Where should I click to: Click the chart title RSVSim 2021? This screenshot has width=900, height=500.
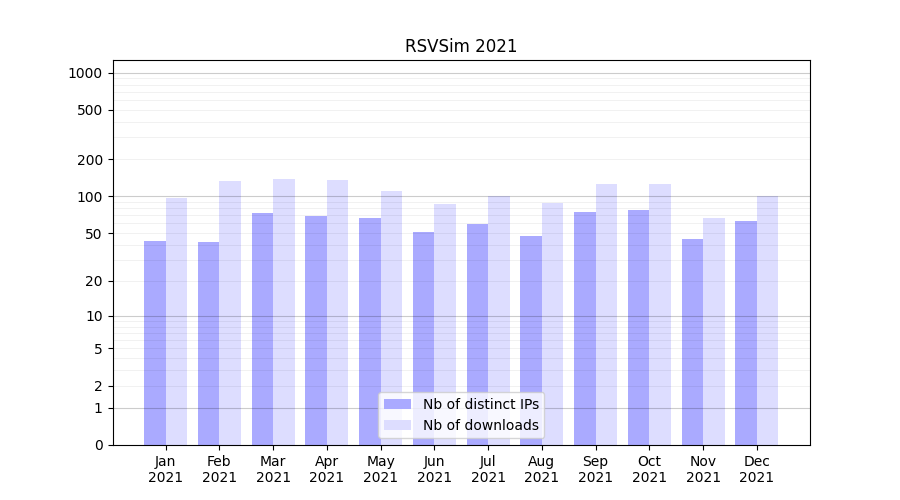pos(461,46)
